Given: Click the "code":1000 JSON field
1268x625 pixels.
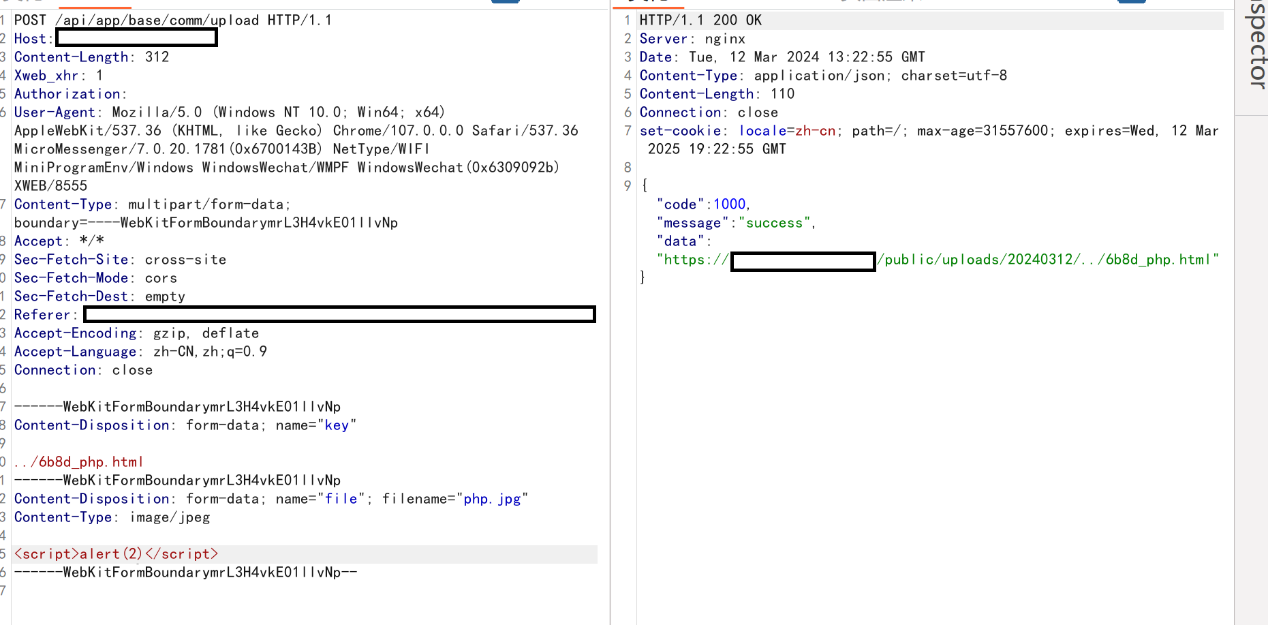Looking at the screenshot, I should tap(703, 204).
